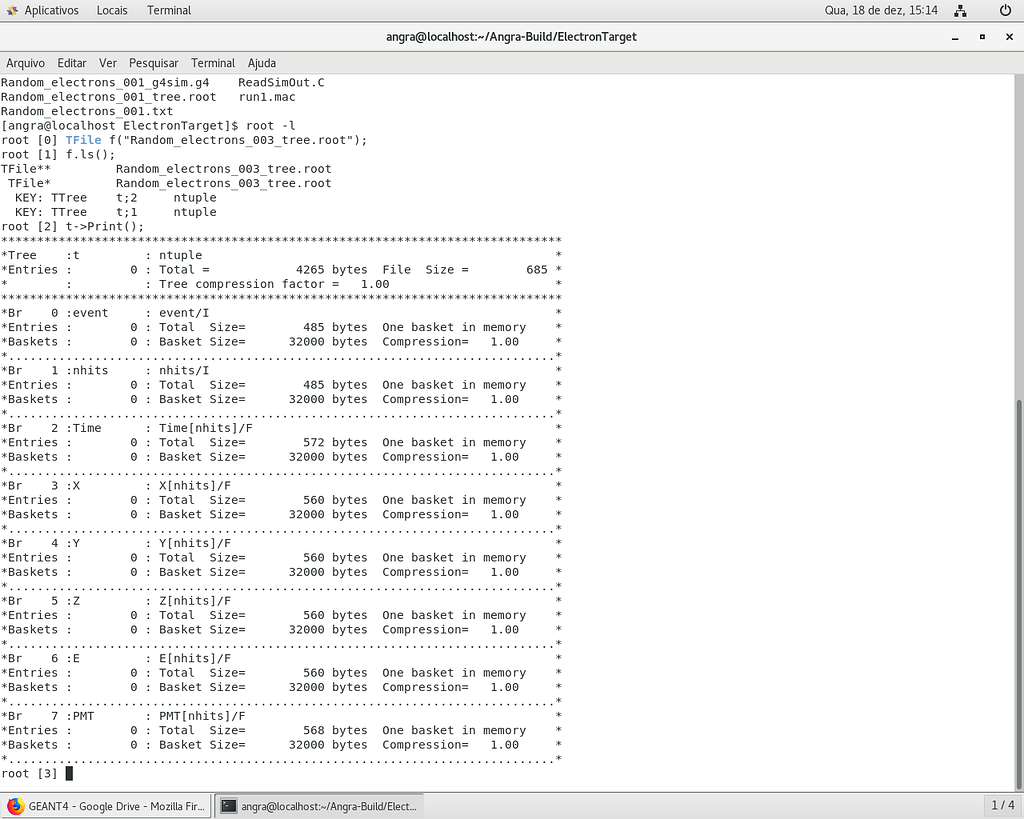This screenshot has height=819, width=1024.
Task: Click the power button icon in top panel
Action: [x=1006, y=10]
